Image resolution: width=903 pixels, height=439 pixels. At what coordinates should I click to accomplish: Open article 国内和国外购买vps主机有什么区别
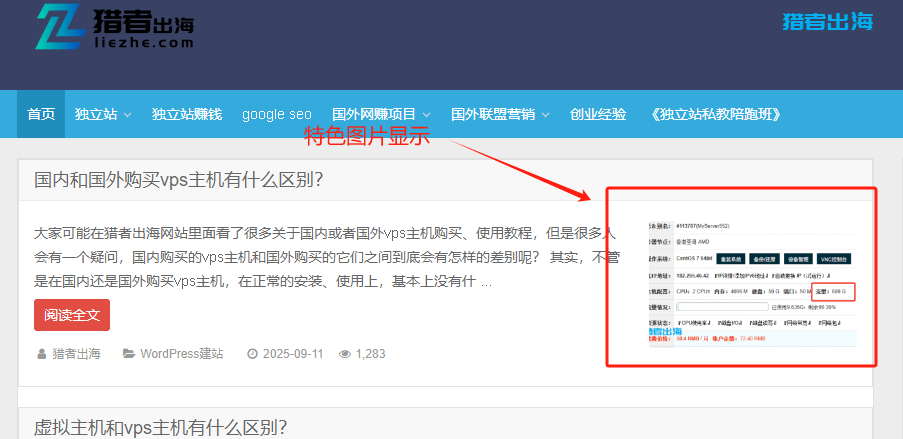[x=179, y=180]
